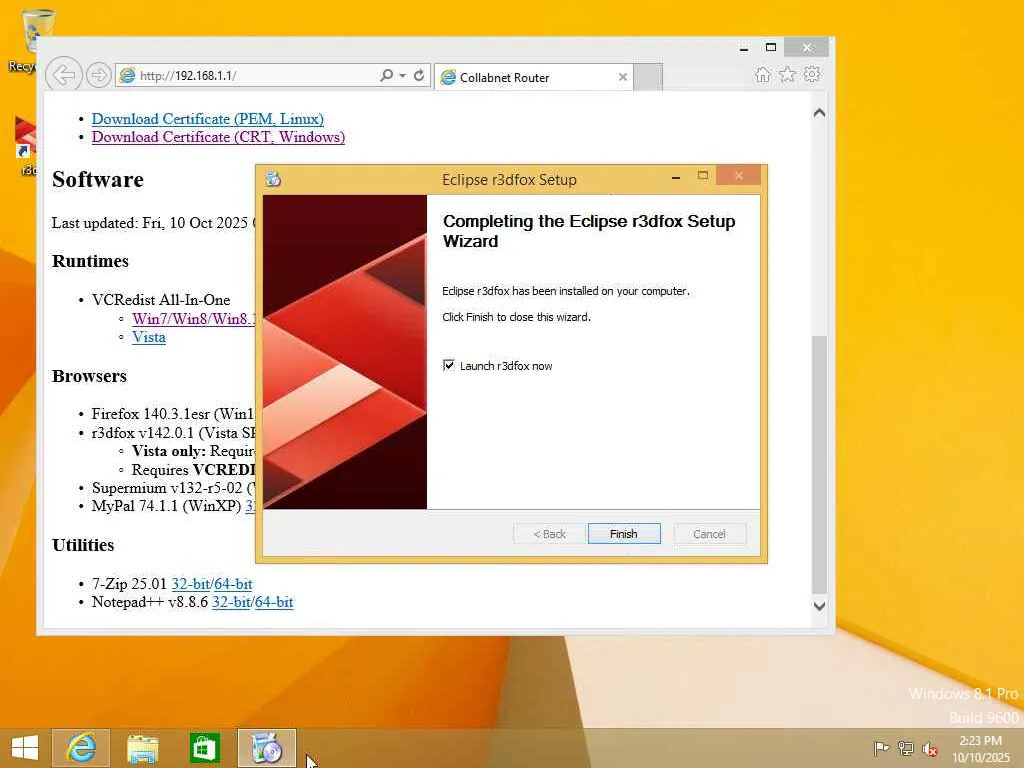Open File Explorer from the taskbar
The width and height of the screenshot is (1024, 768).
coord(142,748)
